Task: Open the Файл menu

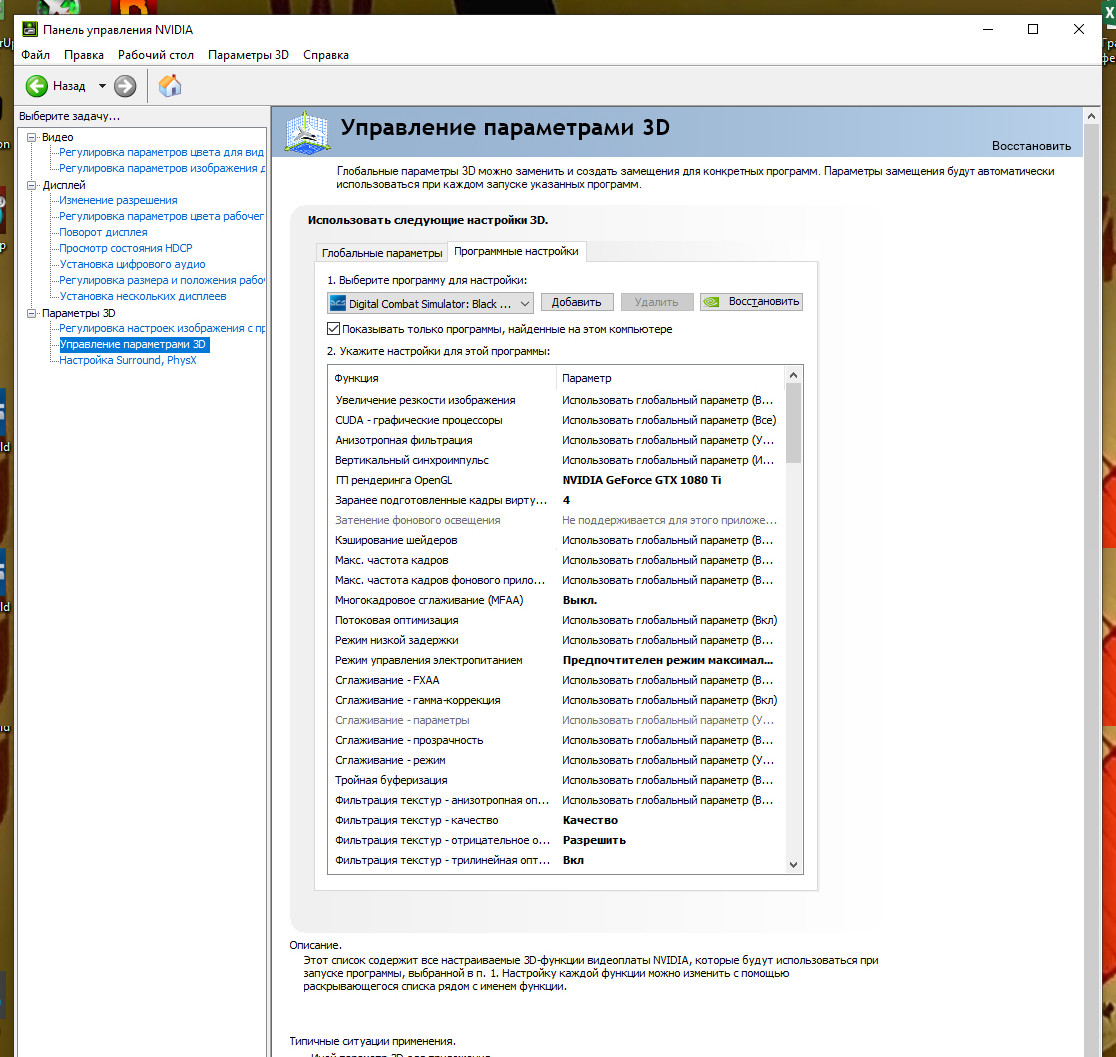Action: point(36,55)
